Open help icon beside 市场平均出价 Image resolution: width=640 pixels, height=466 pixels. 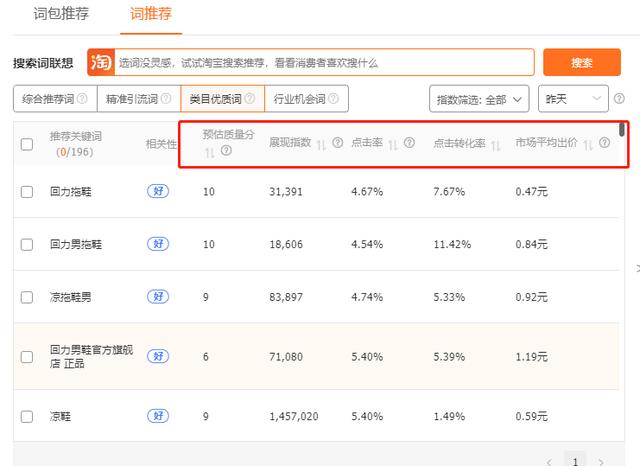point(604,142)
